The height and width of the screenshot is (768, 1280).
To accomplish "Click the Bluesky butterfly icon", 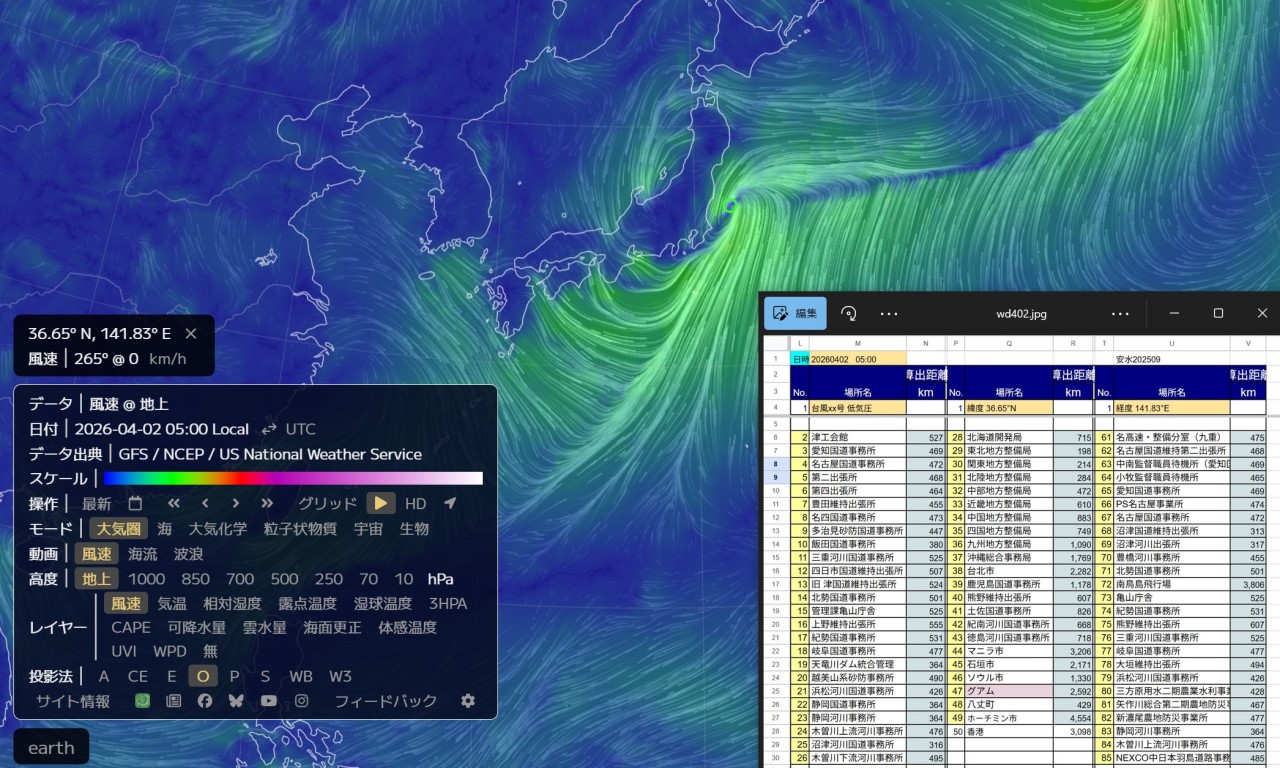I will 236,701.
